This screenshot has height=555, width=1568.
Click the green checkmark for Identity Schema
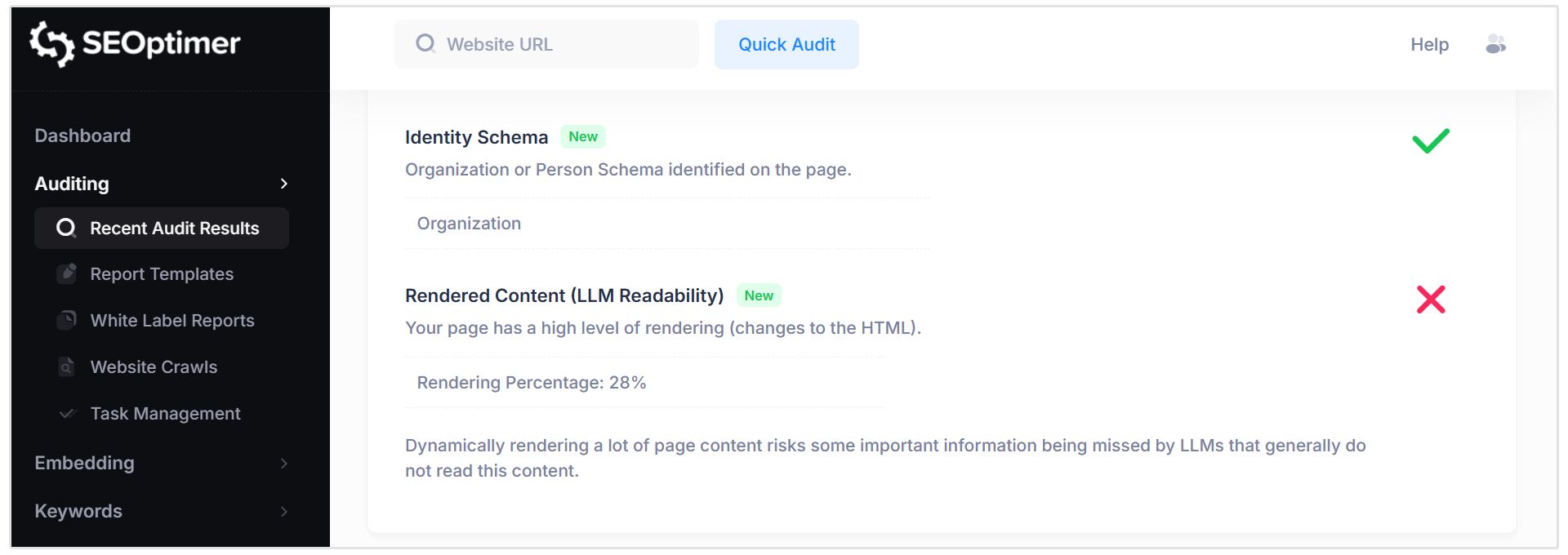[1431, 140]
